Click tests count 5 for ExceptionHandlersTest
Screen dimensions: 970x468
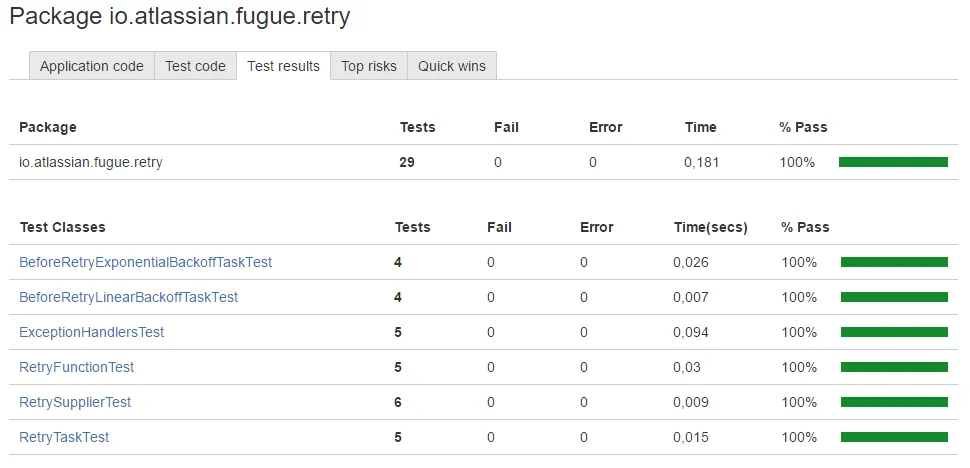click(x=398, y=333)
